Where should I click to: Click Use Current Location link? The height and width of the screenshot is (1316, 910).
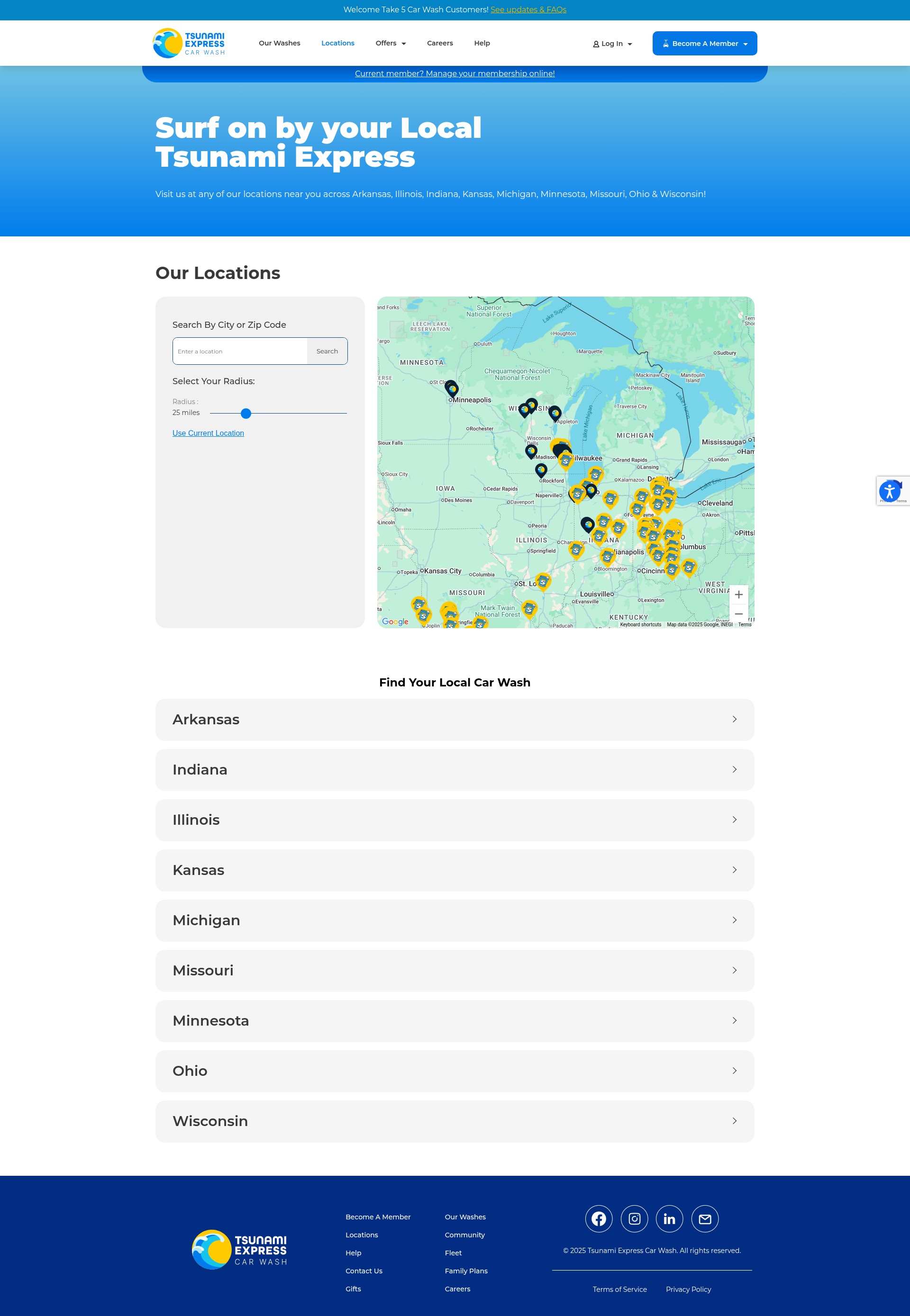click(x=208, y=433)
